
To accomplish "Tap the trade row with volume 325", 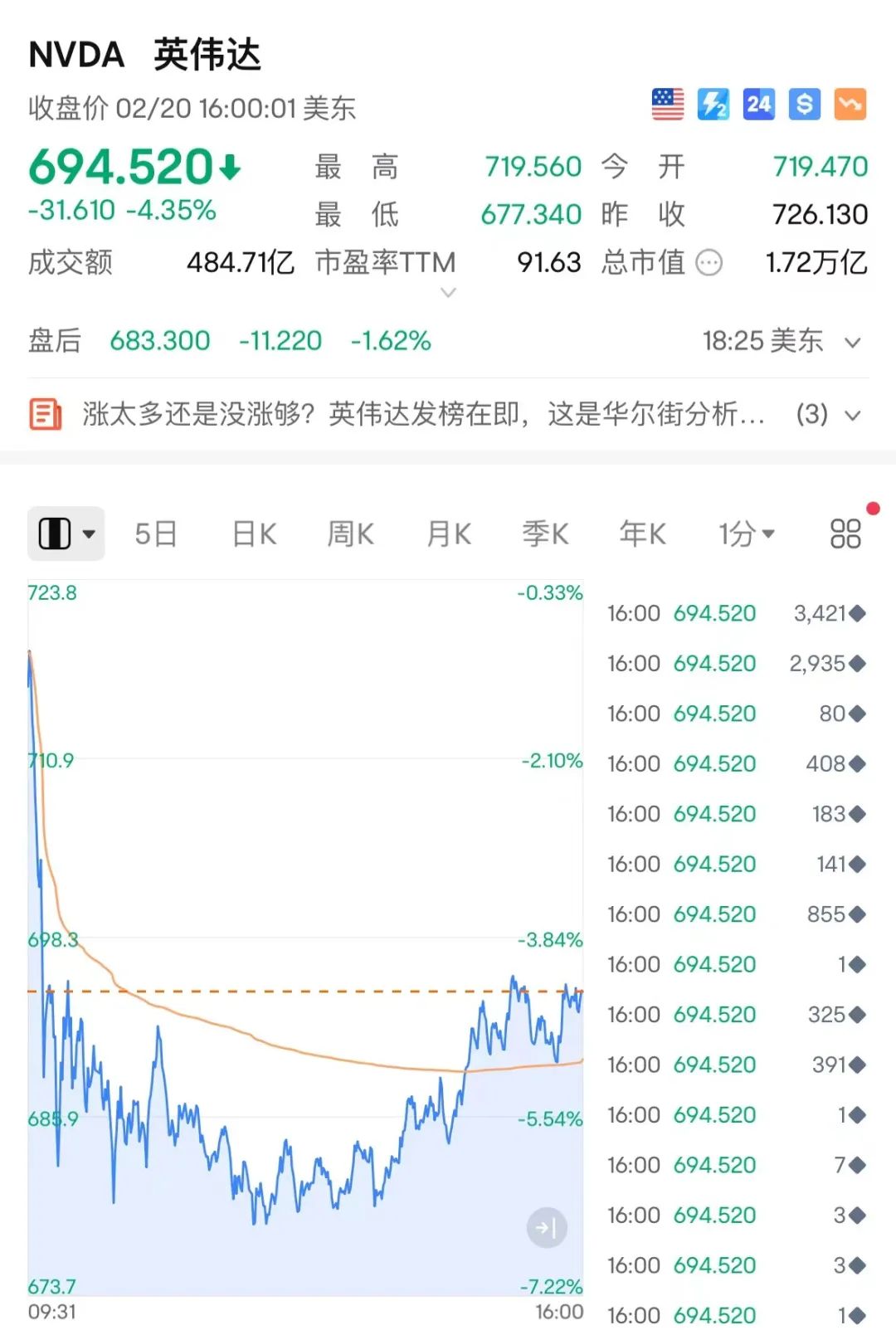I will tap(737, 1015).
